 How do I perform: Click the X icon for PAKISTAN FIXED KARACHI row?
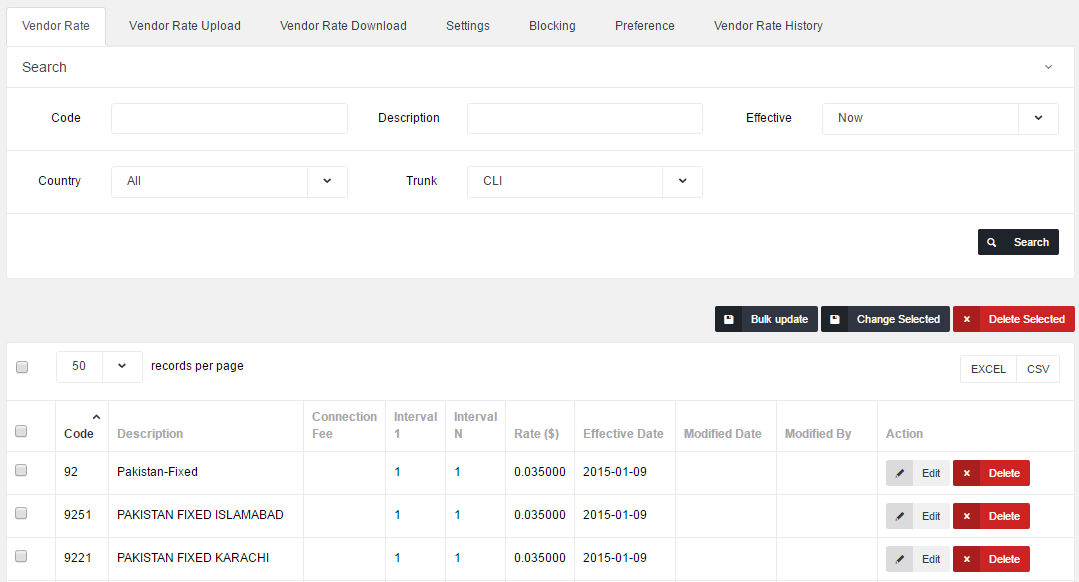tap(967, 559)
